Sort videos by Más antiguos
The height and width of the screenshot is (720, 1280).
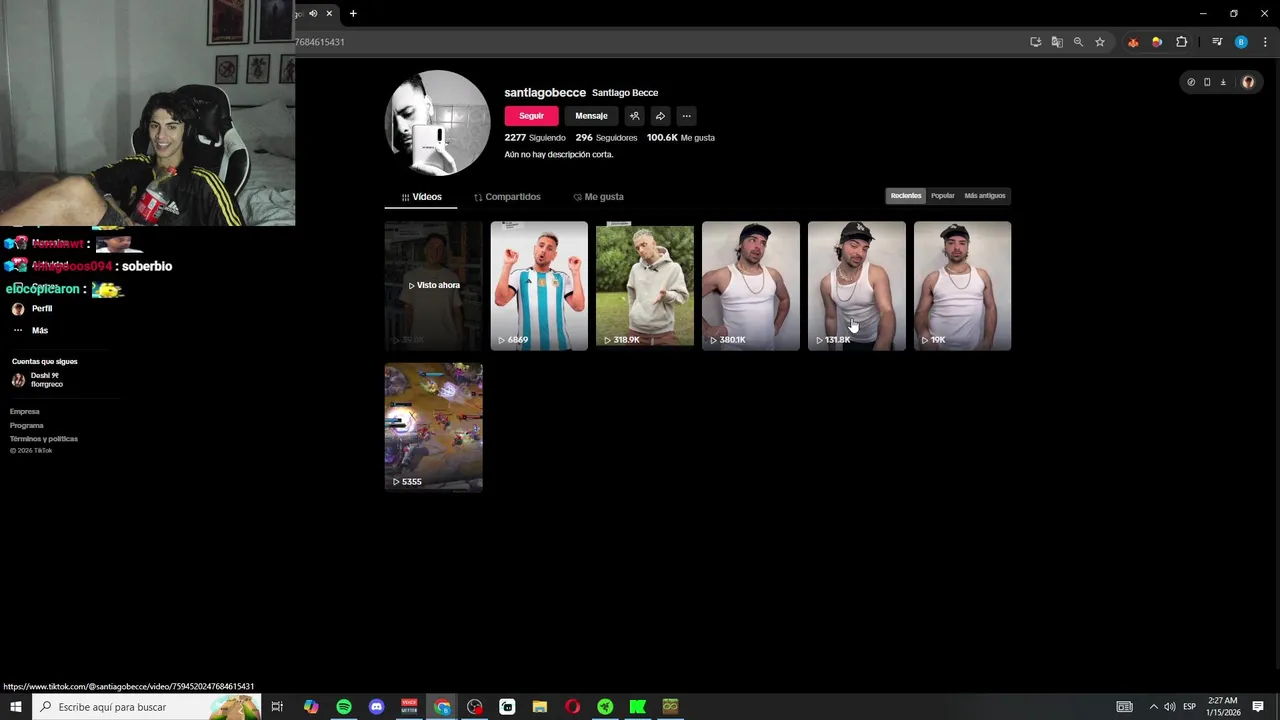[985, 196]
